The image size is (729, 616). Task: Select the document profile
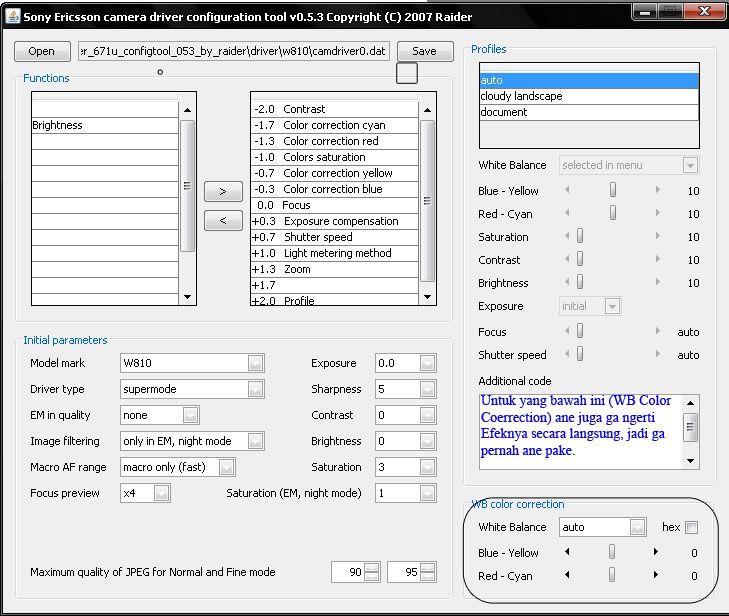pyautogui.click(x=589, y=112)
